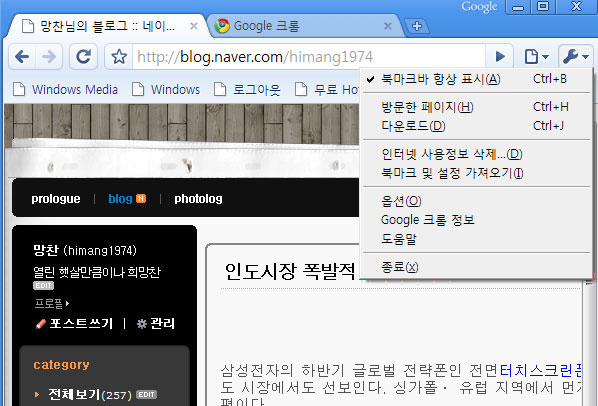Open 전체보기(257) category
This screenshot has width=598, height=406.
point(90,395)
